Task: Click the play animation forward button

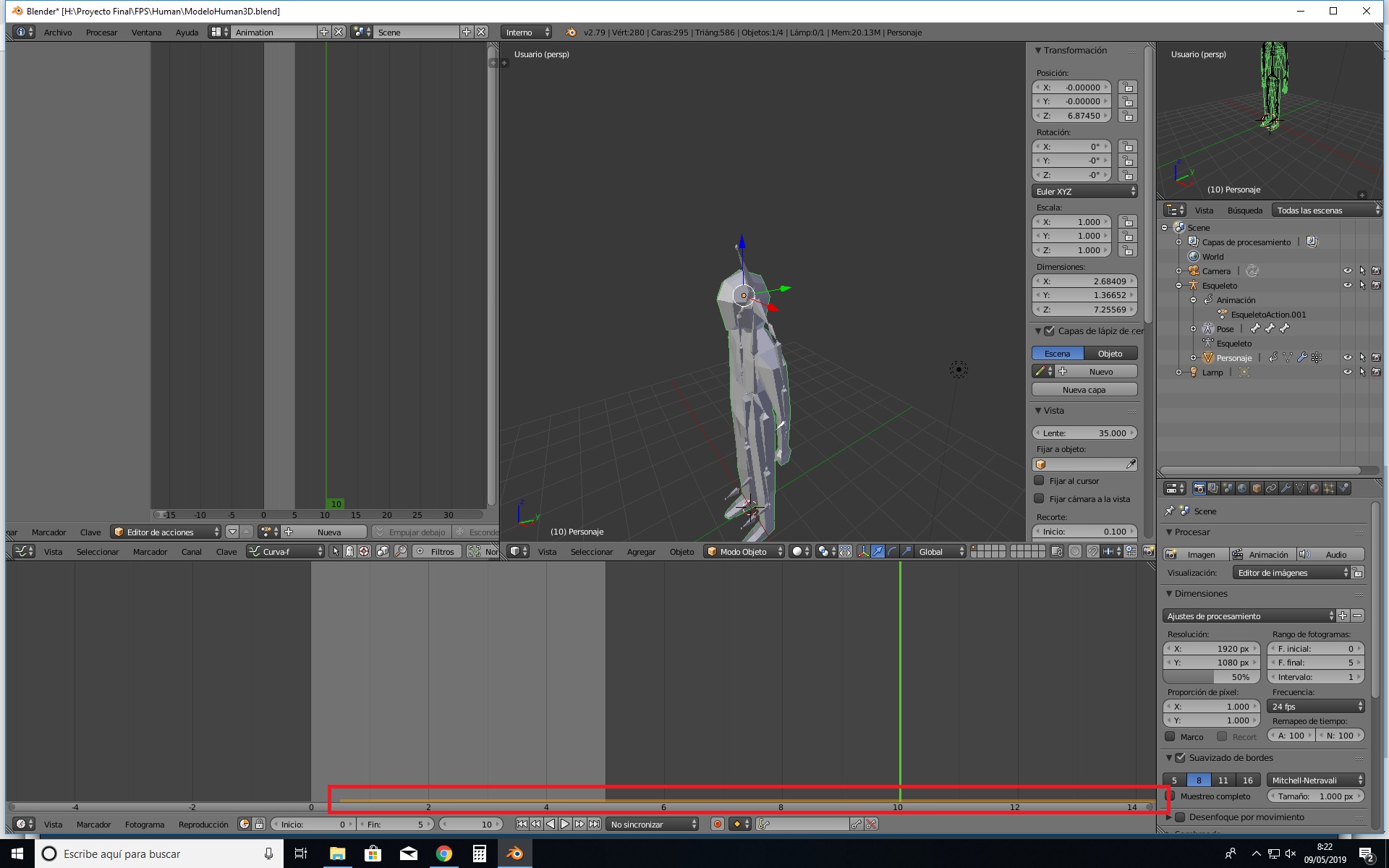Action: [565, 824]
